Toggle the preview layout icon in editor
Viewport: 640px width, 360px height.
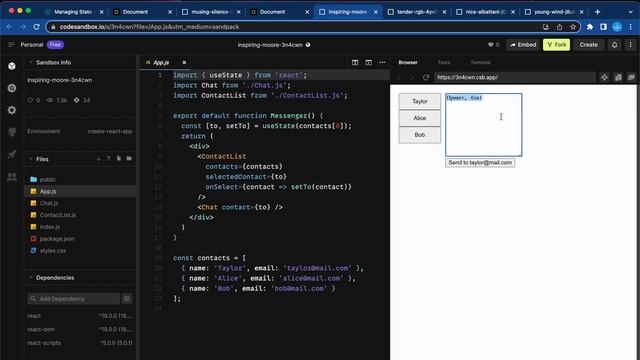coord(369,62)
